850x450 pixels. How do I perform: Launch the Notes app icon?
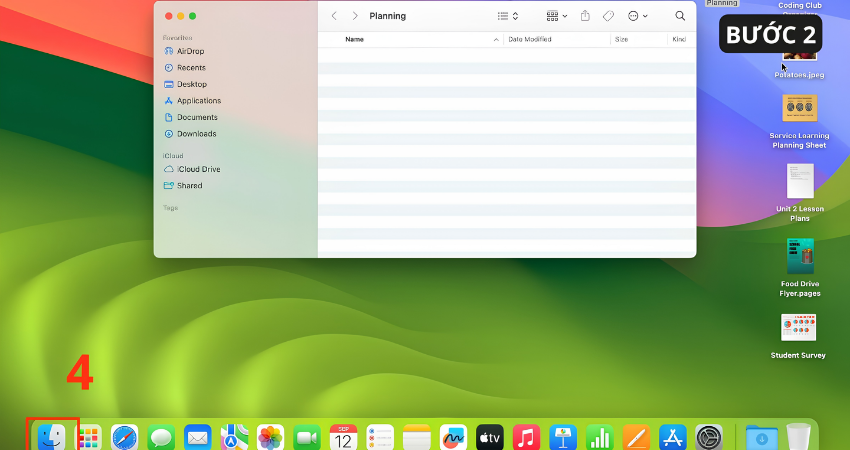pyautogui.click(x=416, y=437)
